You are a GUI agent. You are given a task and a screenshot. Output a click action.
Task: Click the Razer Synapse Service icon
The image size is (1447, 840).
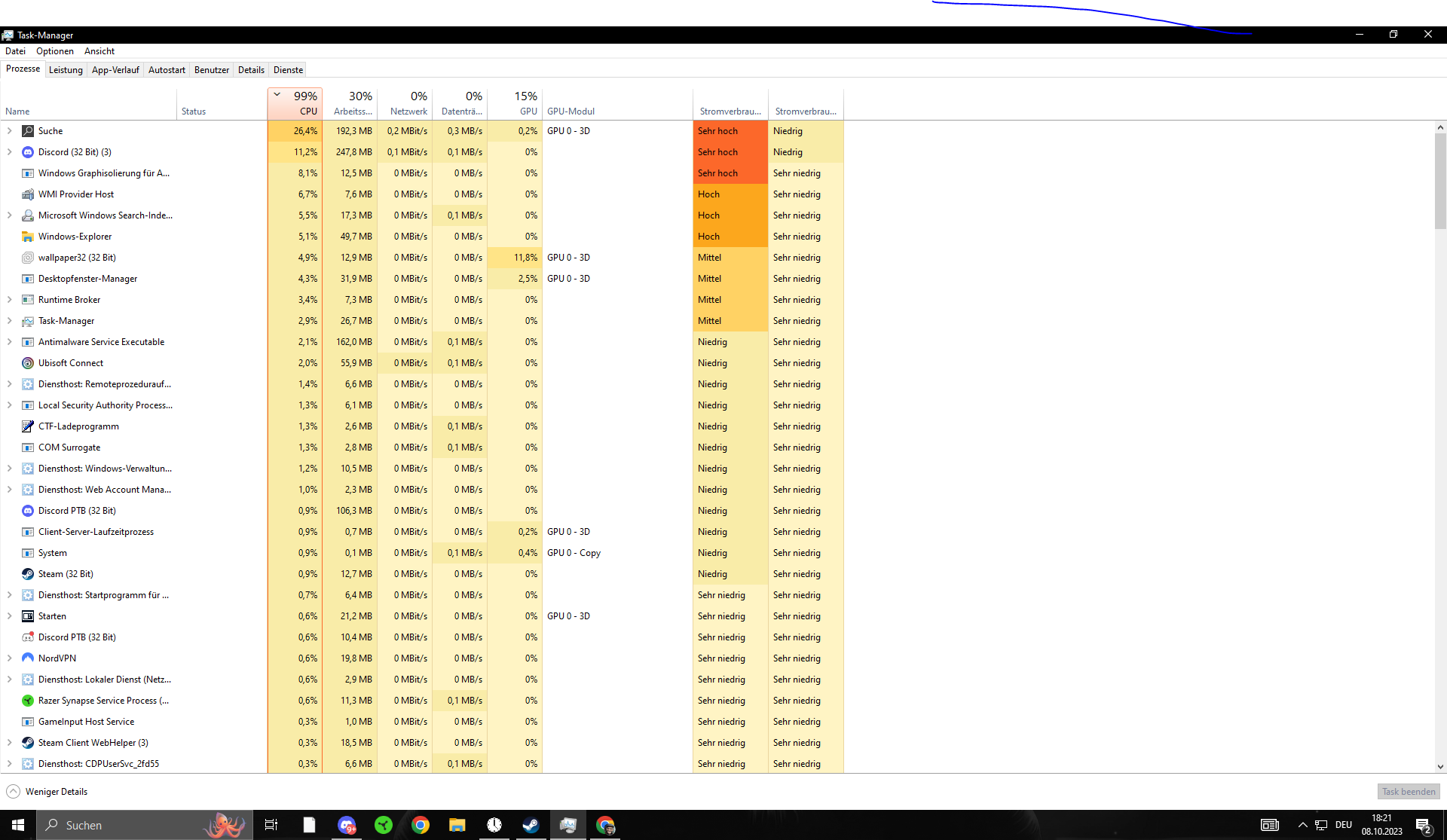tap(28, 701)
